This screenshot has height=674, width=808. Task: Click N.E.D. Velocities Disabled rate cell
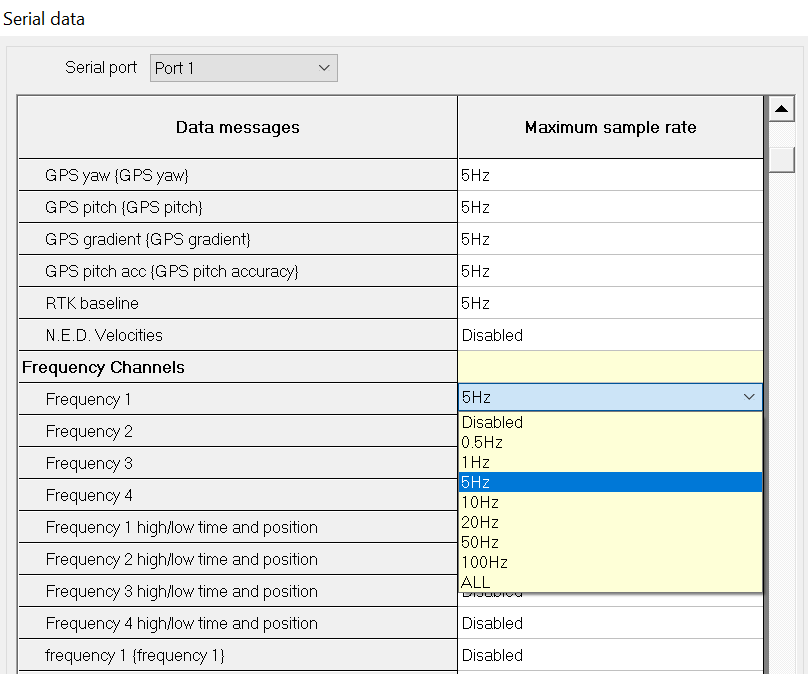click(x=610, y=335)
